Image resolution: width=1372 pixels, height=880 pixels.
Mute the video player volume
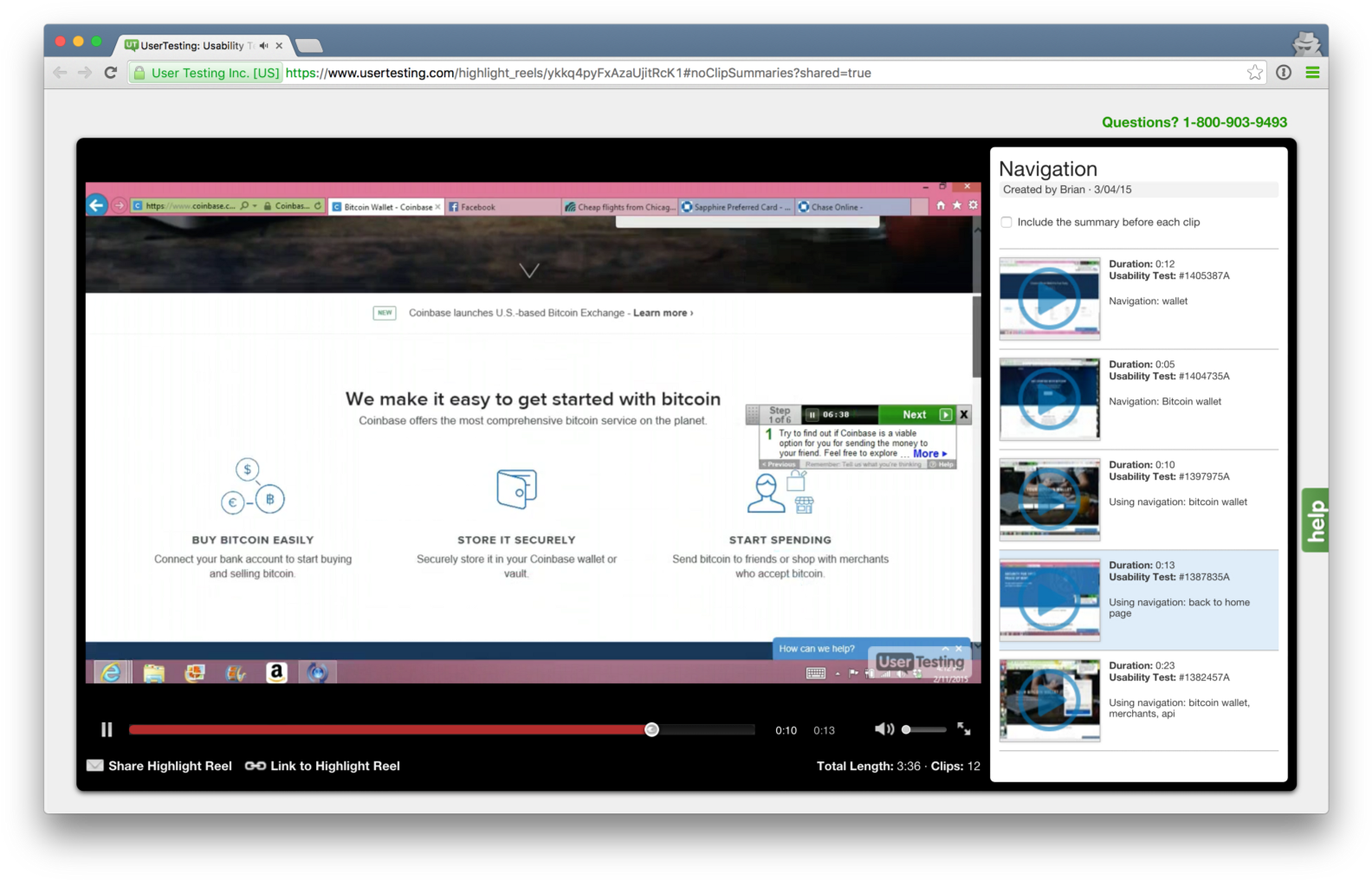[883, 729]
